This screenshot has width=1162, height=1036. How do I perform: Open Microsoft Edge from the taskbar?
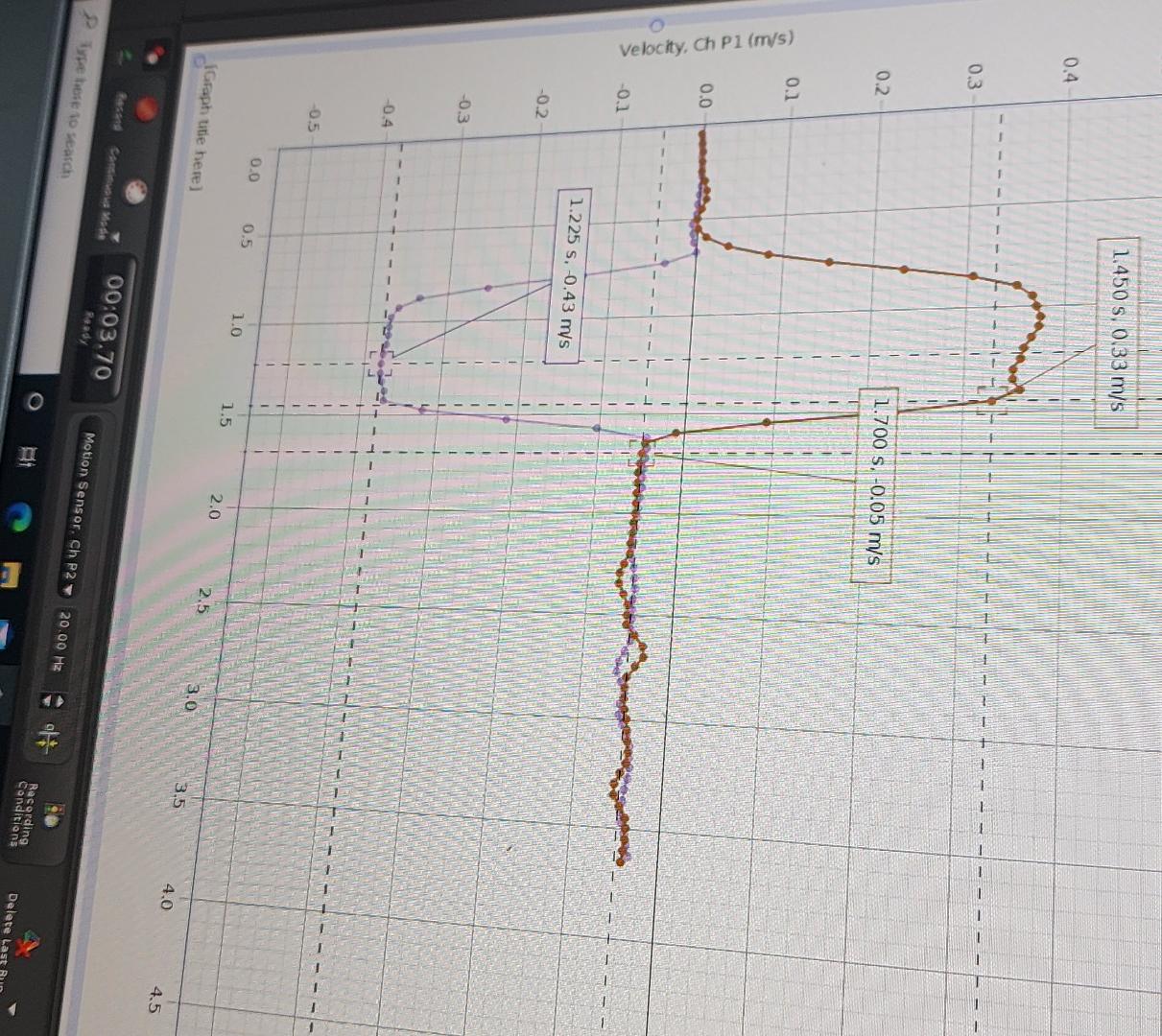pyautogui.click(x=20, y=517)
